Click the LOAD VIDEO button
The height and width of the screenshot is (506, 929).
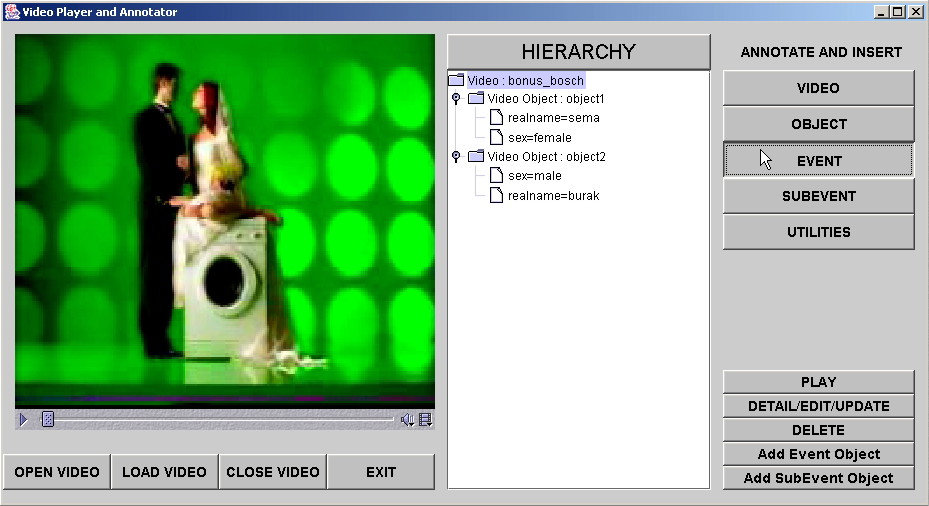click(x=164, y=472)
